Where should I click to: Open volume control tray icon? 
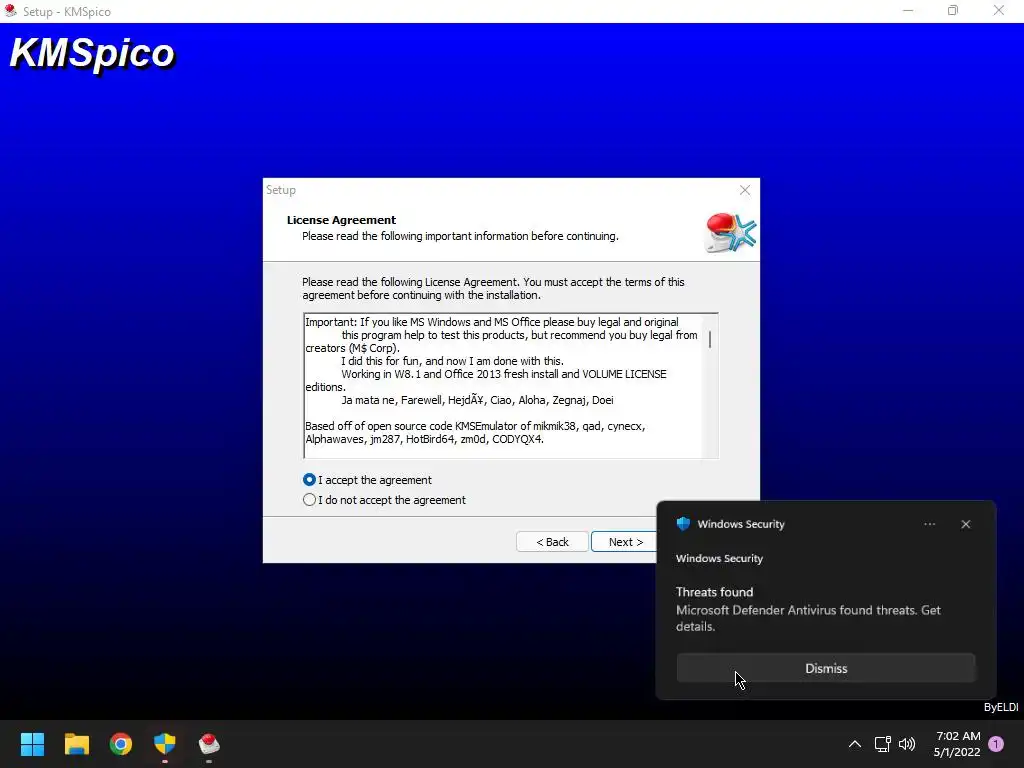pyautogui.click(x=907, y=744)
